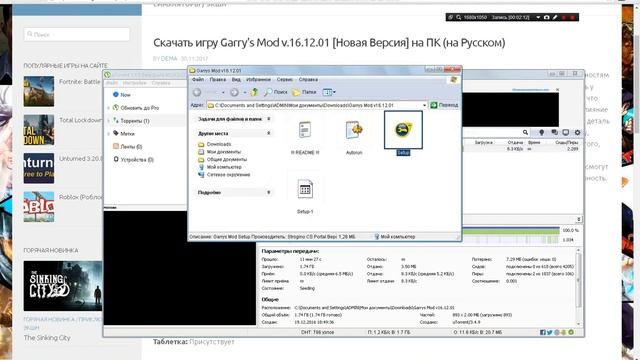Select the Autorun file icon

pyautogui.click(x=354, y=130)
